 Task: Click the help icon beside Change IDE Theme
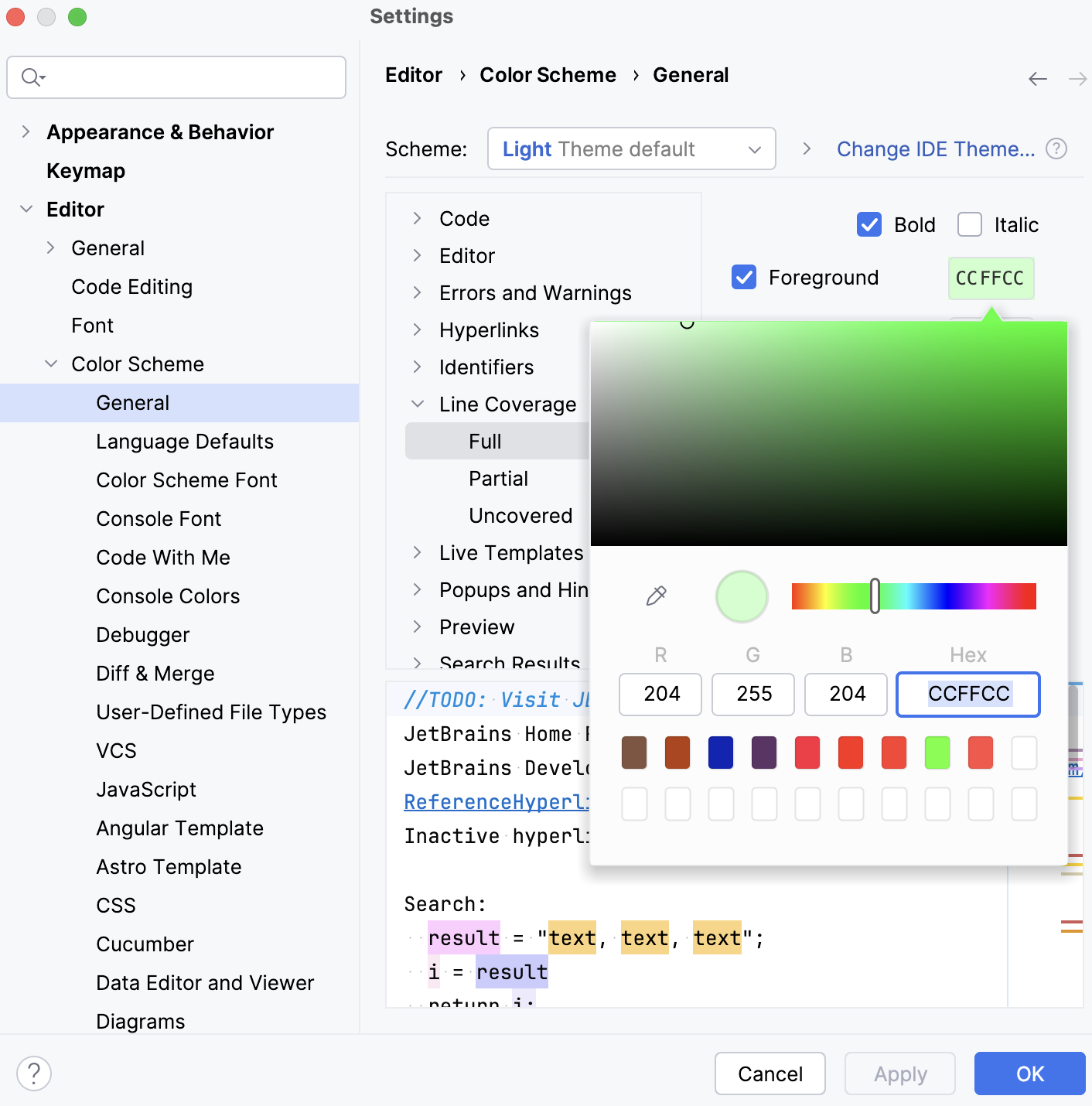(1056, 148)
